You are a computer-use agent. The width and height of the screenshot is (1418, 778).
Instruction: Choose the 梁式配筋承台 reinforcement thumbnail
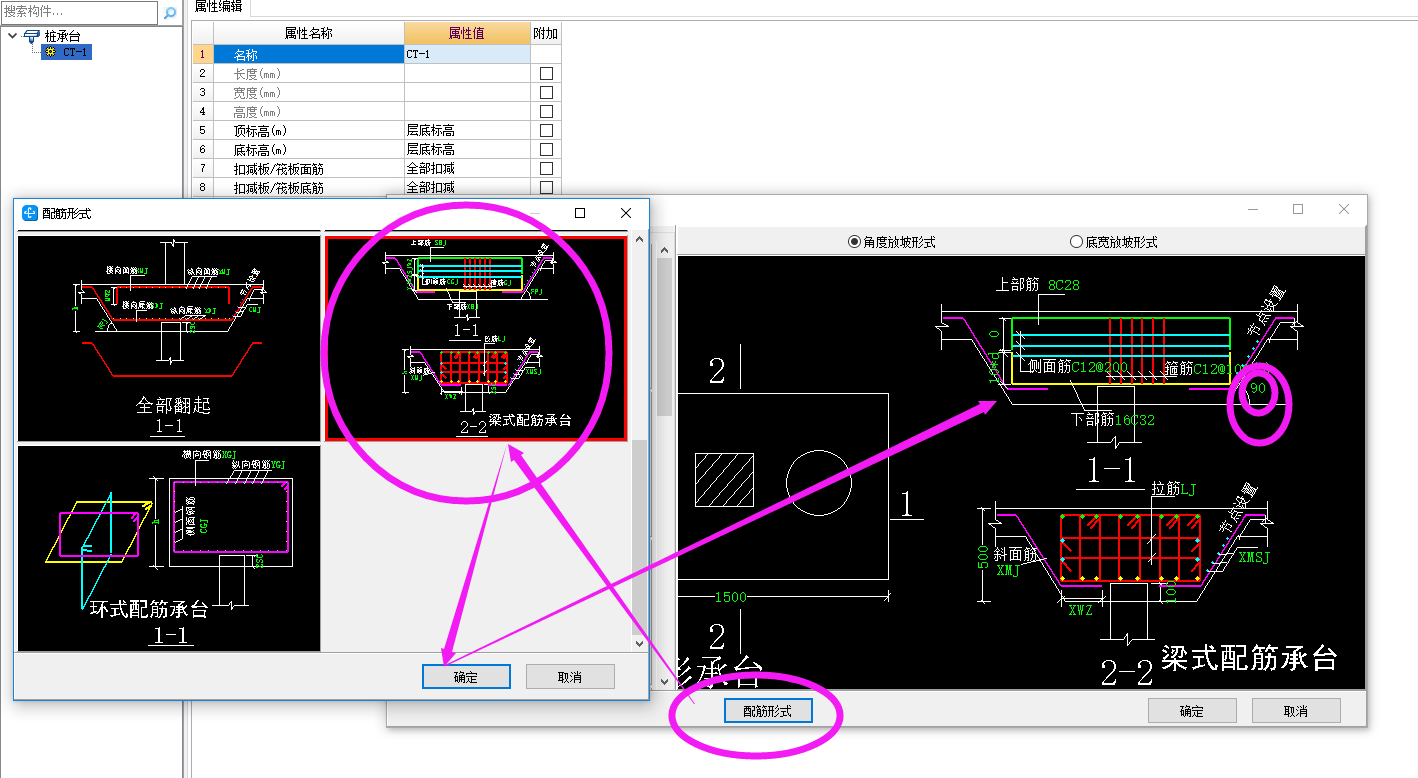click(x=476, y=338)
